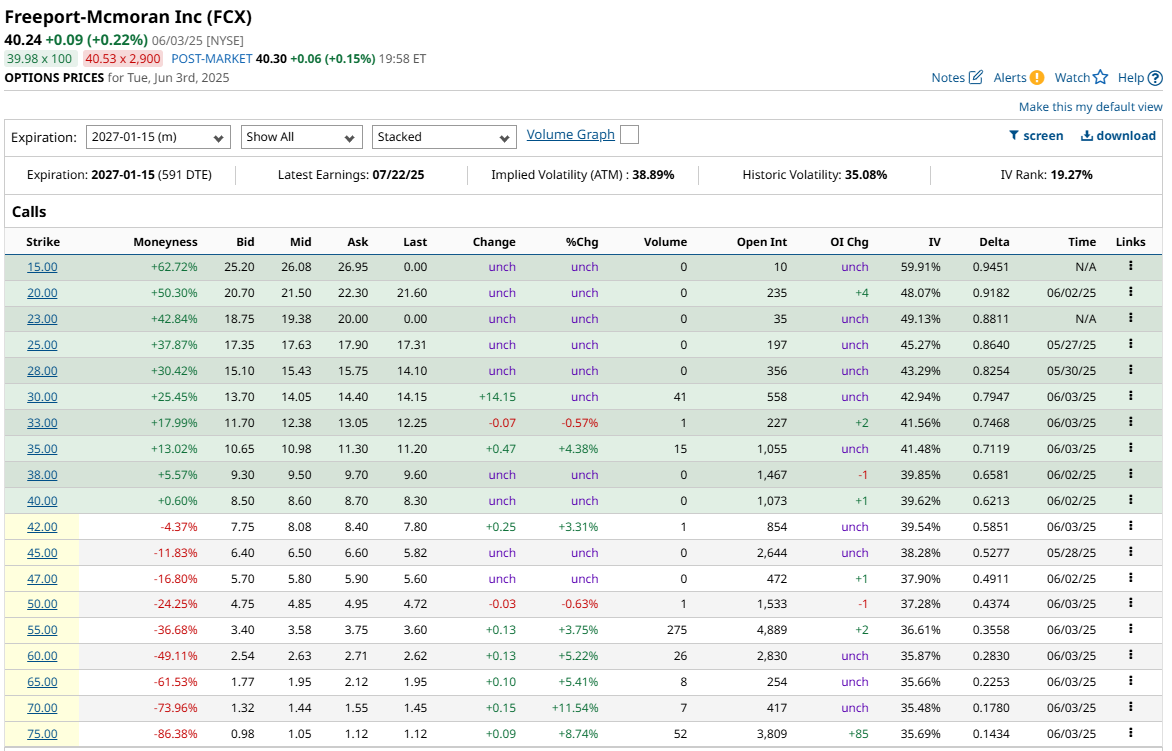Click the screen filter funnel icon
Screen dimensions: 1172x751
1014,135
